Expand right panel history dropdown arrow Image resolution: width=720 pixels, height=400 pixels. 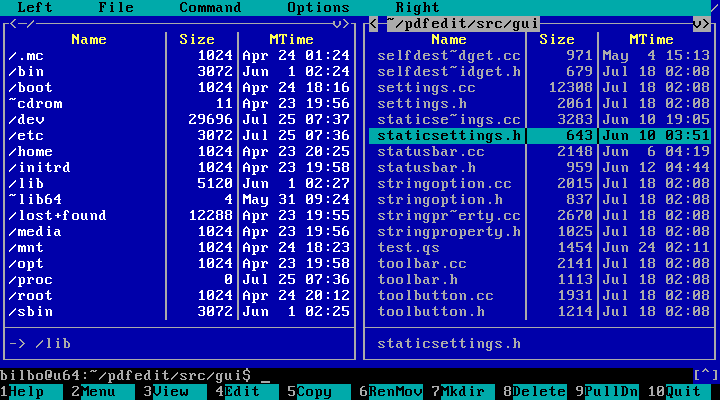700,23
